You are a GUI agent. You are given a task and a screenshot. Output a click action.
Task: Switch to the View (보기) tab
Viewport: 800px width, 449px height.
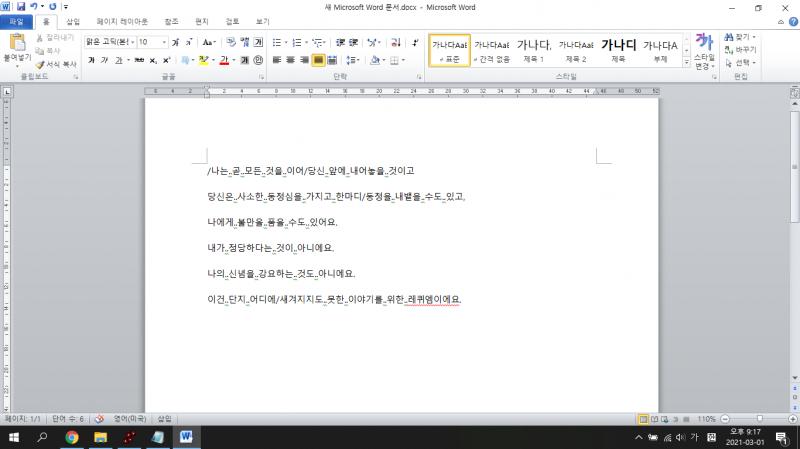tap(262, 21)
